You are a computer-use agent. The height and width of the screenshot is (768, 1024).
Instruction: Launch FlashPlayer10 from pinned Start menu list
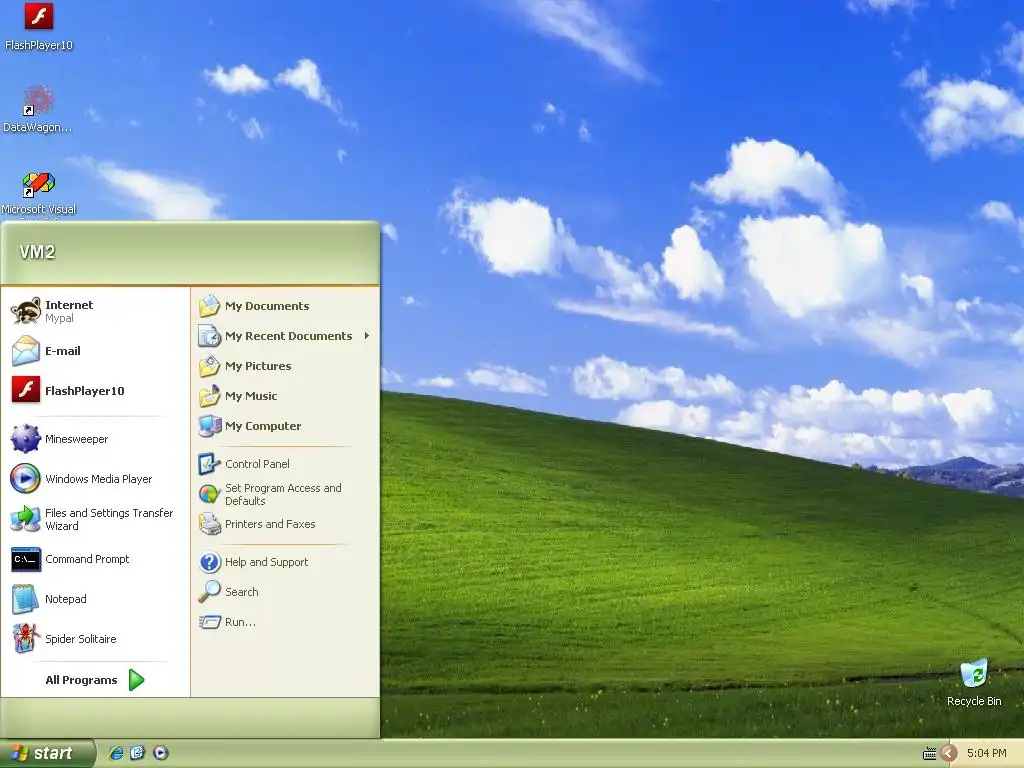(95, 391)
